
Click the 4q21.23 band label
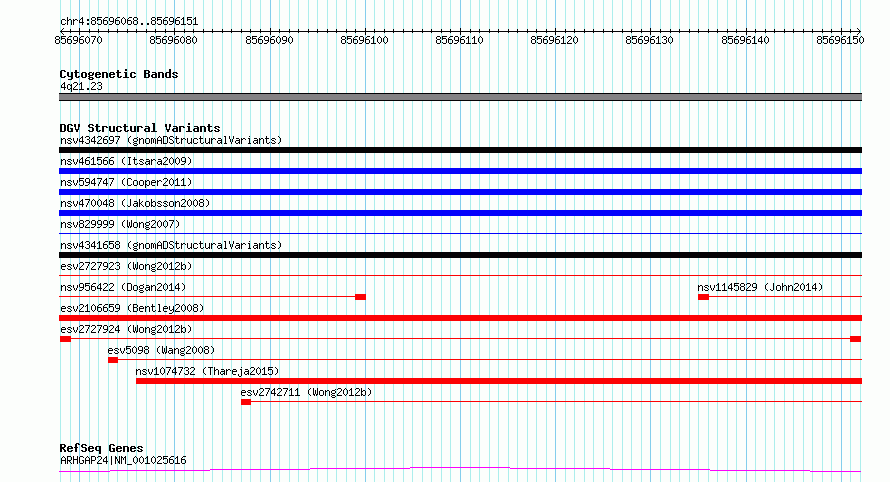(x=81, y=86)
